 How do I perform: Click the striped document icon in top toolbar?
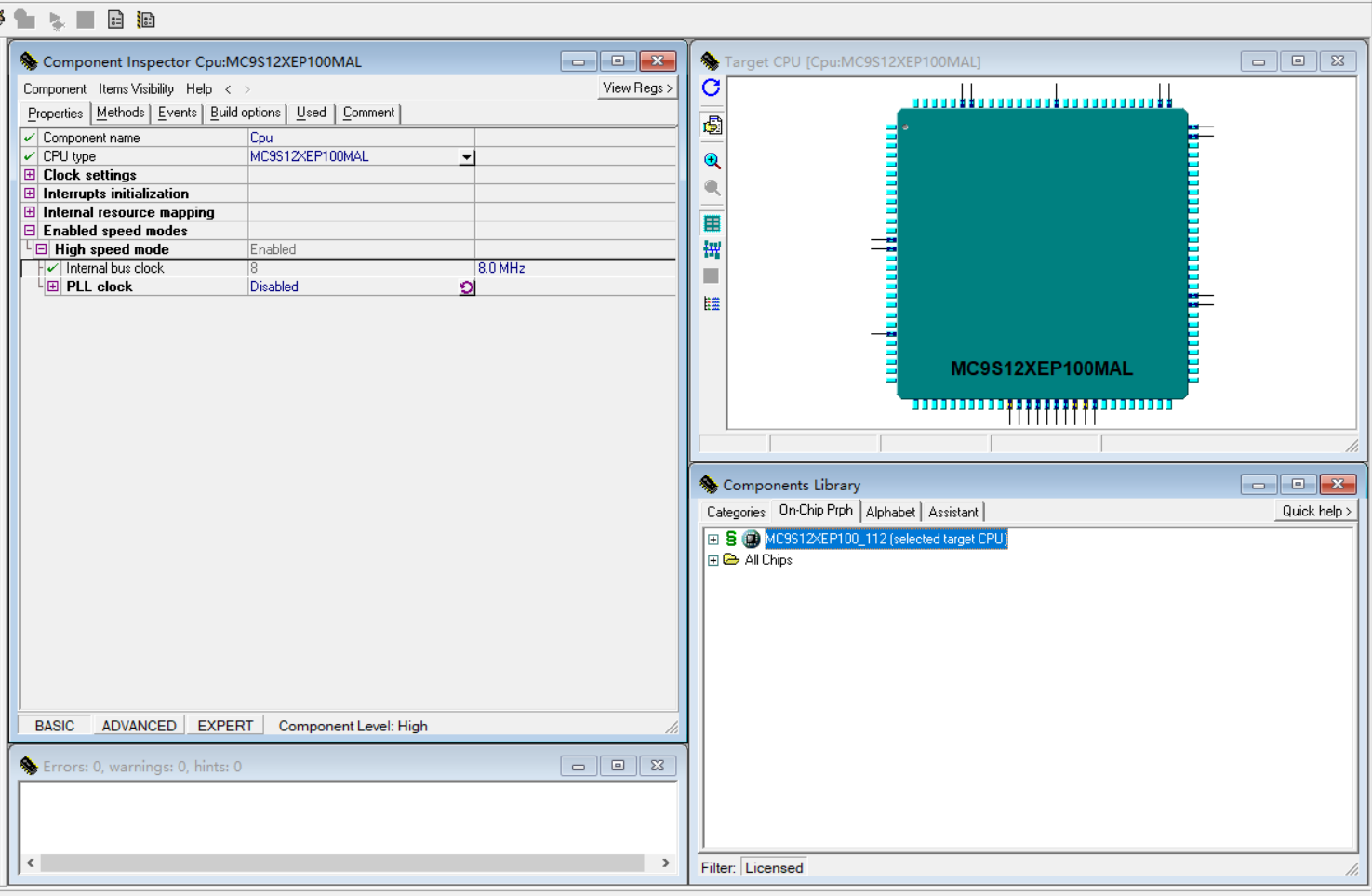[x=146, y=20]
